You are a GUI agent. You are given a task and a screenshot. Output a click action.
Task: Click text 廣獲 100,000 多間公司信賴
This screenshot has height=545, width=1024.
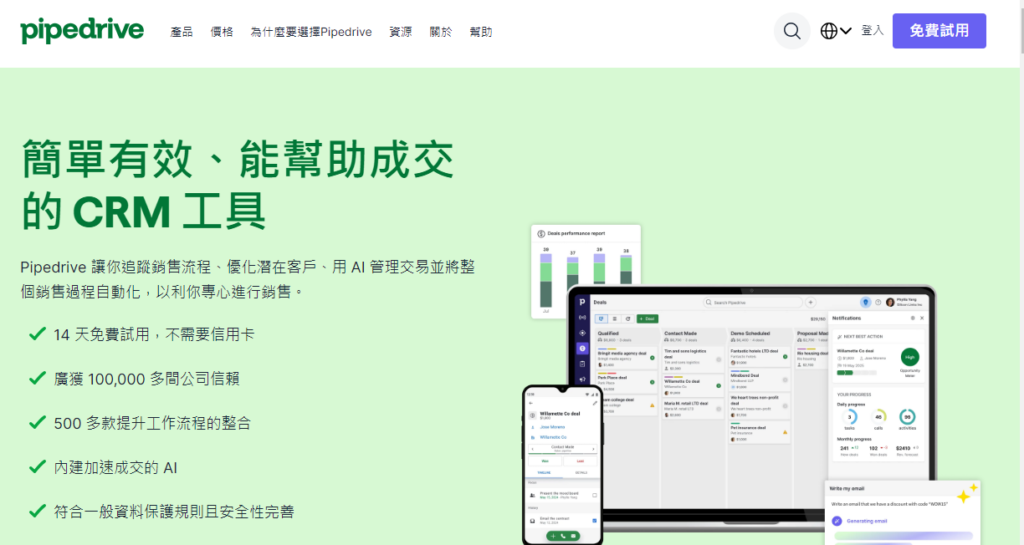[x=146, y=379]
